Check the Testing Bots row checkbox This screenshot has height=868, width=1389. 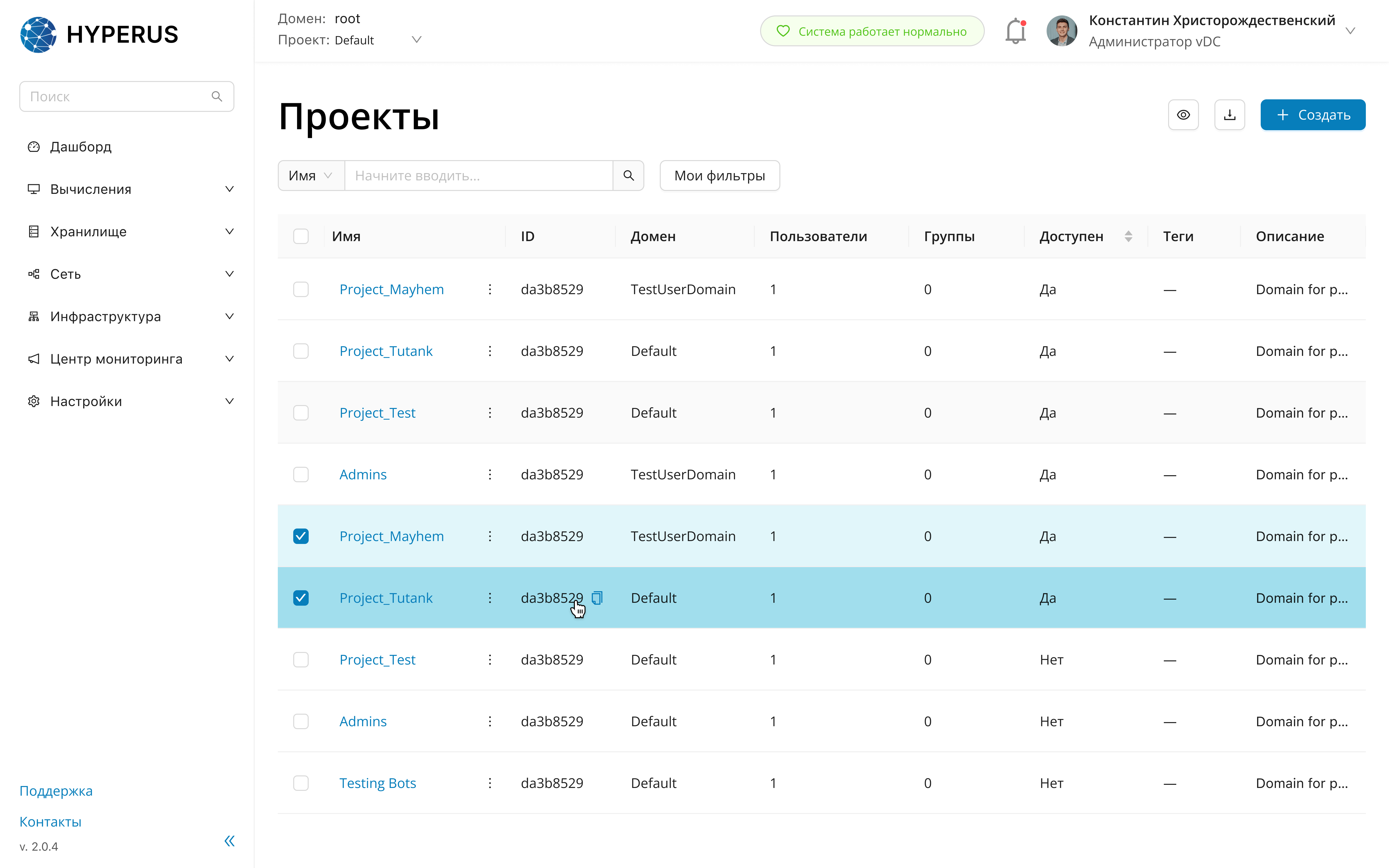(x=301, y=783)
